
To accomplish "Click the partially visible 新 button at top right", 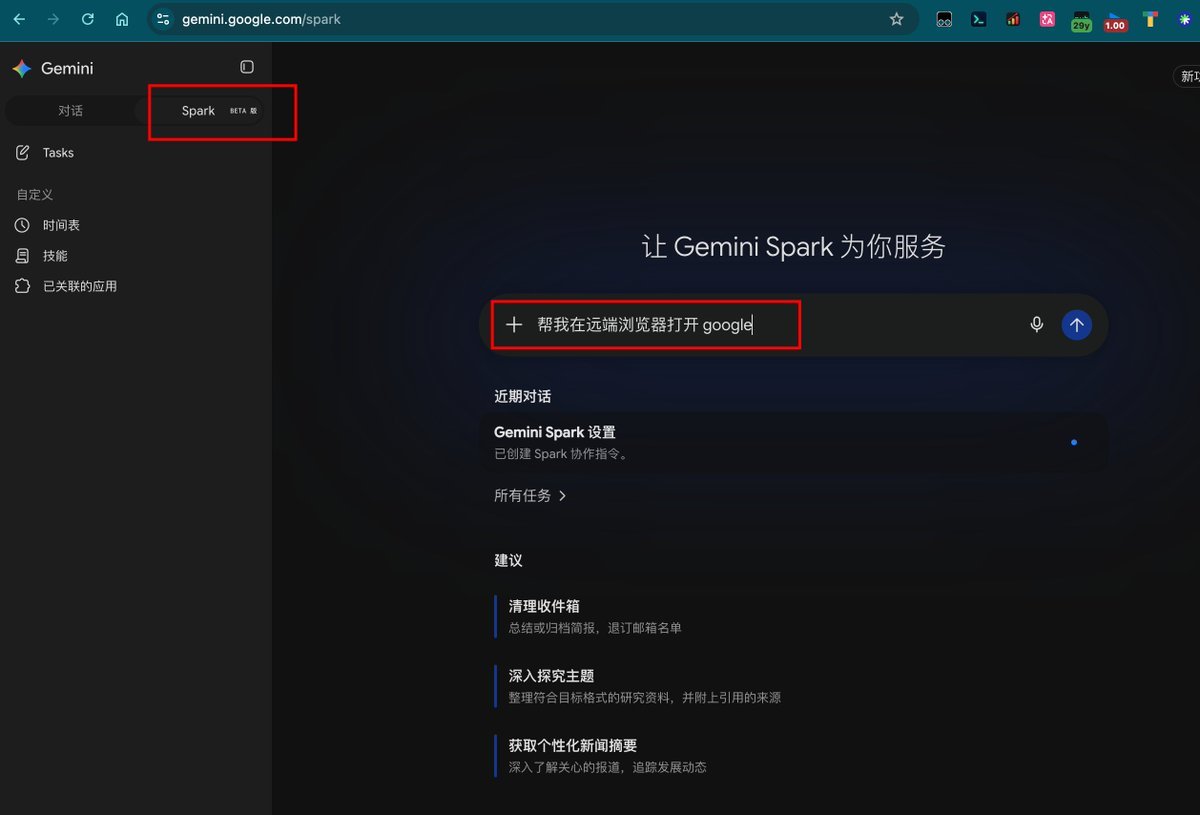I will click(x=1187, y=77).
